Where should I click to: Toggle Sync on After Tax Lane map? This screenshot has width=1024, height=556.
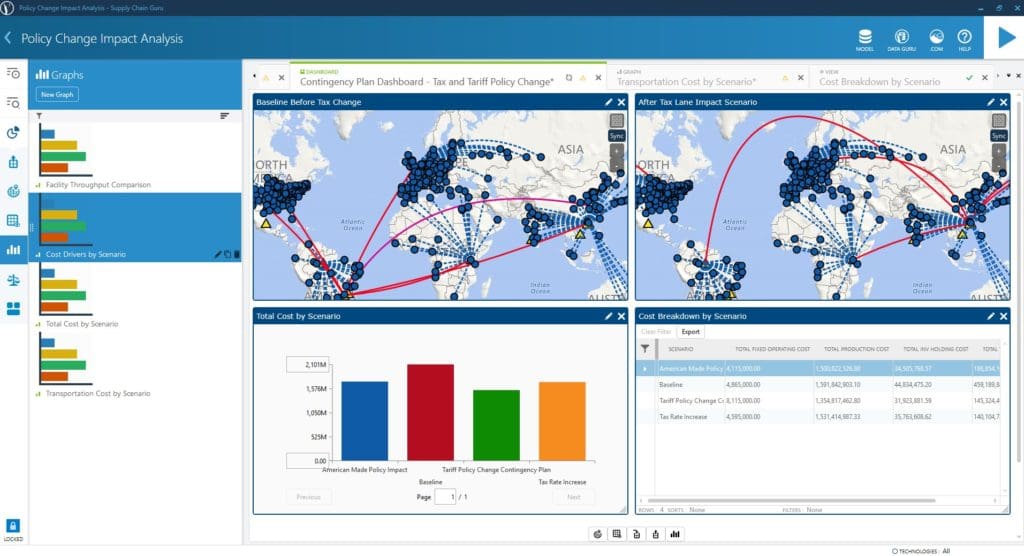(999, 136)
